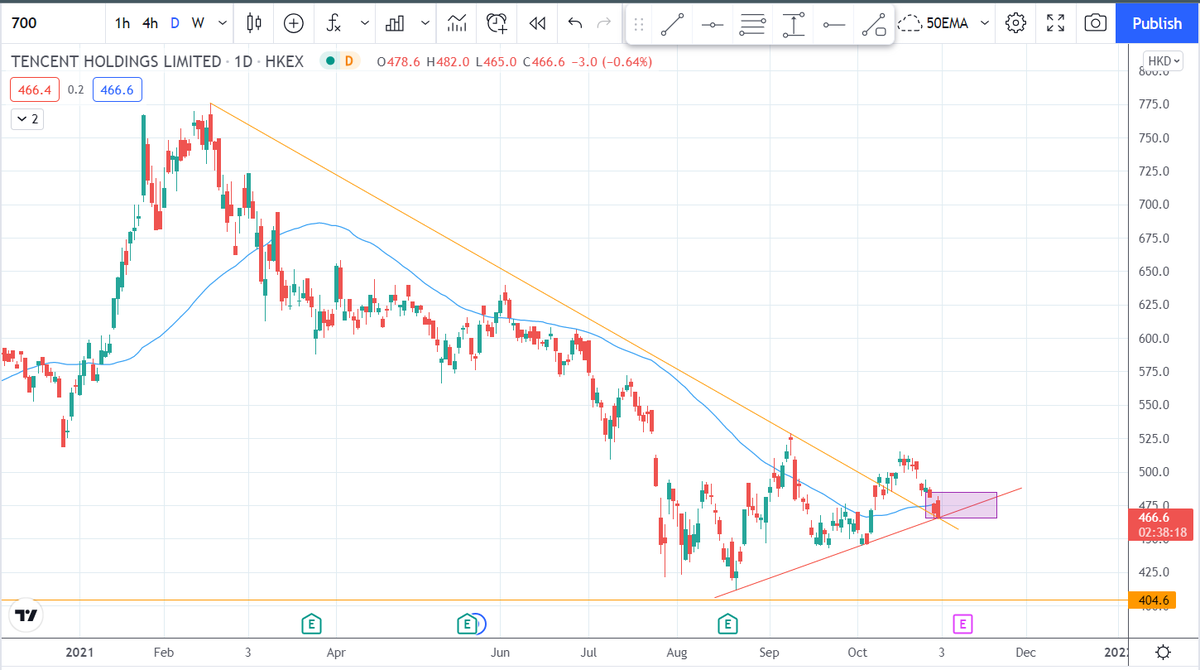1200x670 pixels.
Task: Click the TradingView logo on chart
Action: [27, 615]
